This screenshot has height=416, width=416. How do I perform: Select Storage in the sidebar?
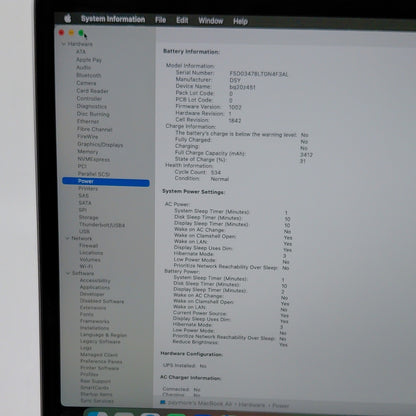89,217
